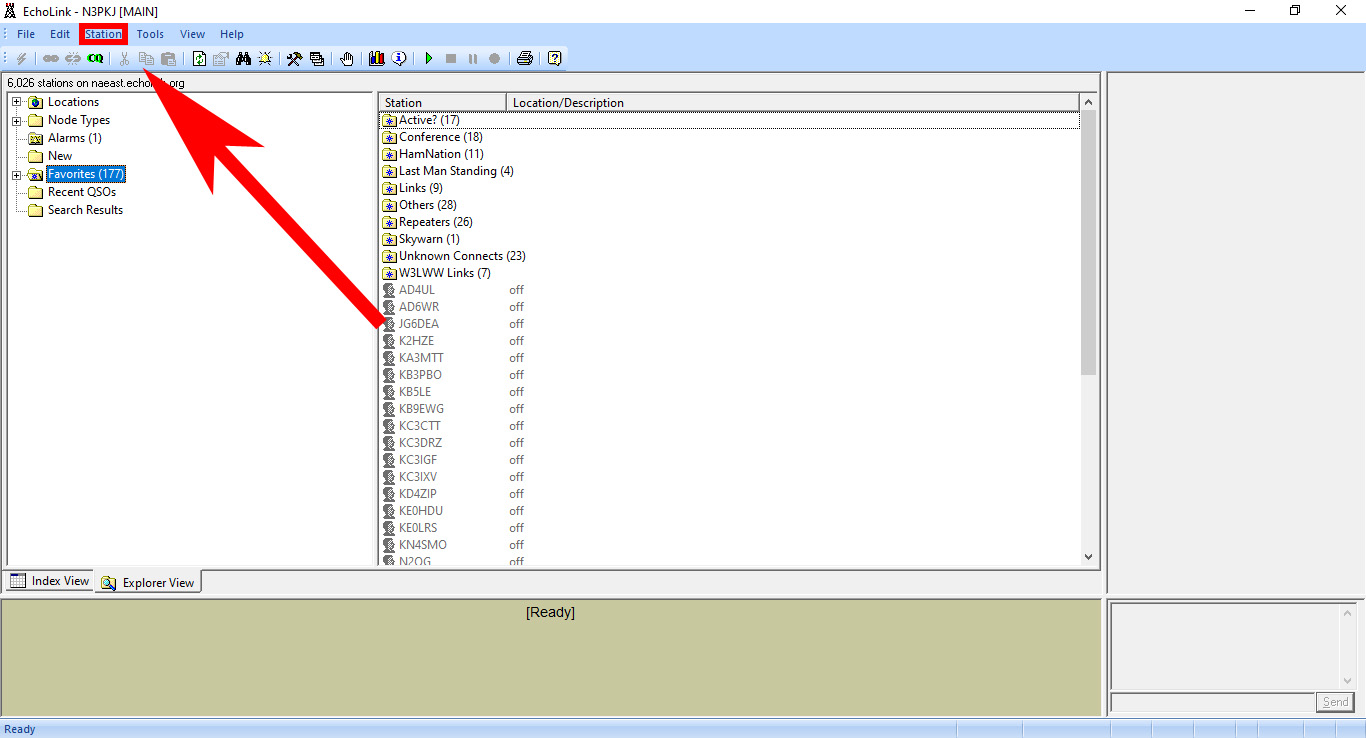The width and height of the screenshot is (1366, 738).
Task: Click the info speech bubble icon
Action: click(399, 59)
